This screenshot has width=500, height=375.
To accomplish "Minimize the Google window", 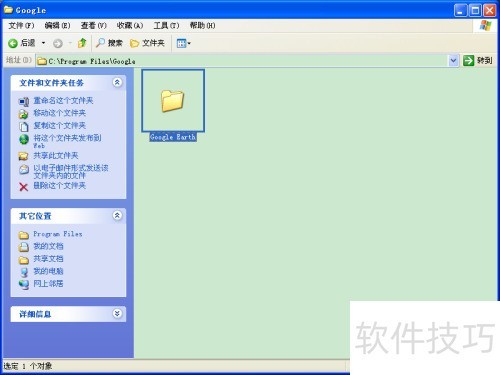I will point(460,10).
